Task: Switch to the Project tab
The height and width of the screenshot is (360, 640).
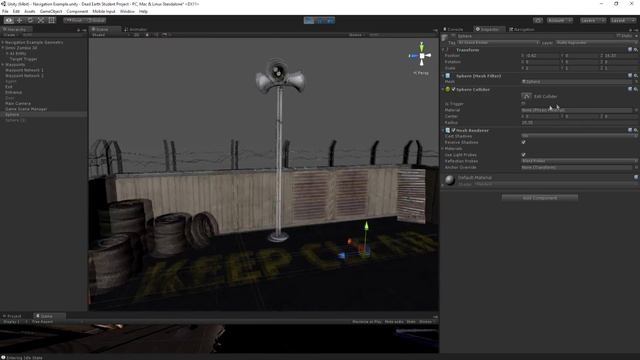Action: coord(12,316)
